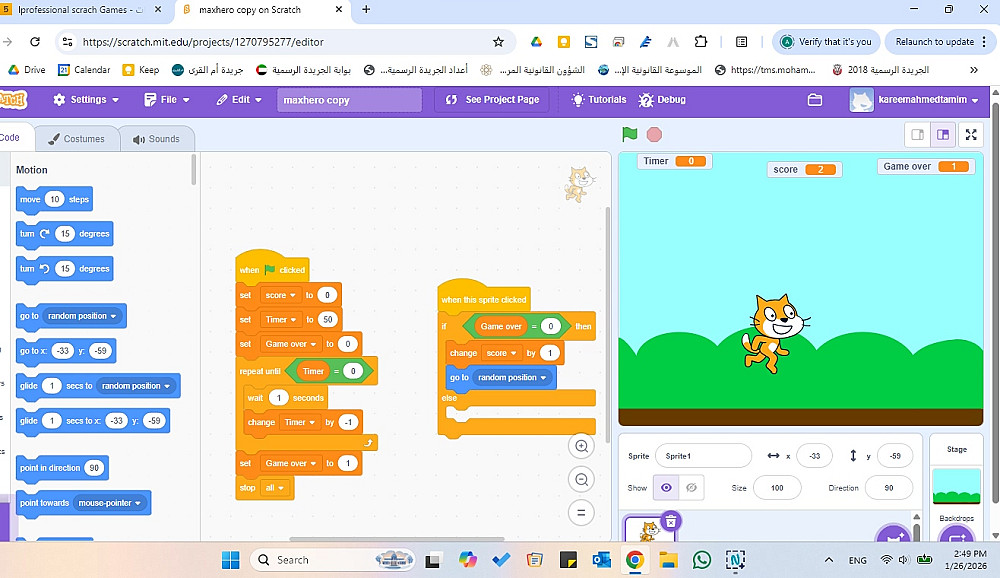Reset workspace zoom with equals icon
This screenshot has width=1000, height=578.
click(581, 512)
